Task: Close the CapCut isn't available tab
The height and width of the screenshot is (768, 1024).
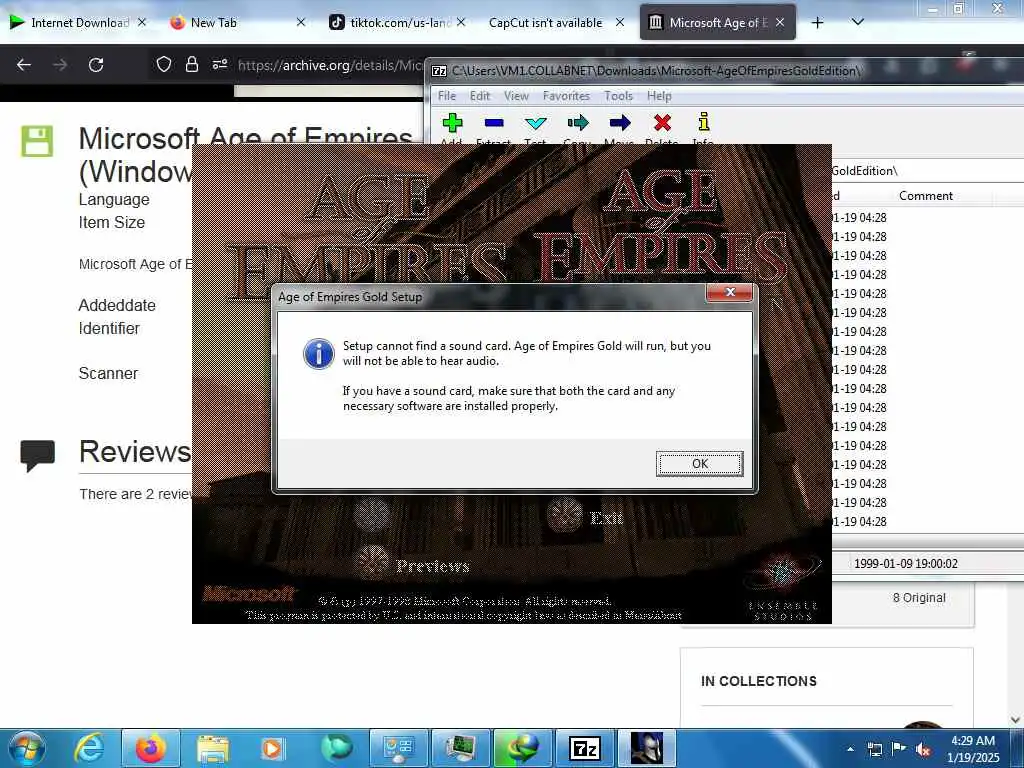Action: coord(620,22)
